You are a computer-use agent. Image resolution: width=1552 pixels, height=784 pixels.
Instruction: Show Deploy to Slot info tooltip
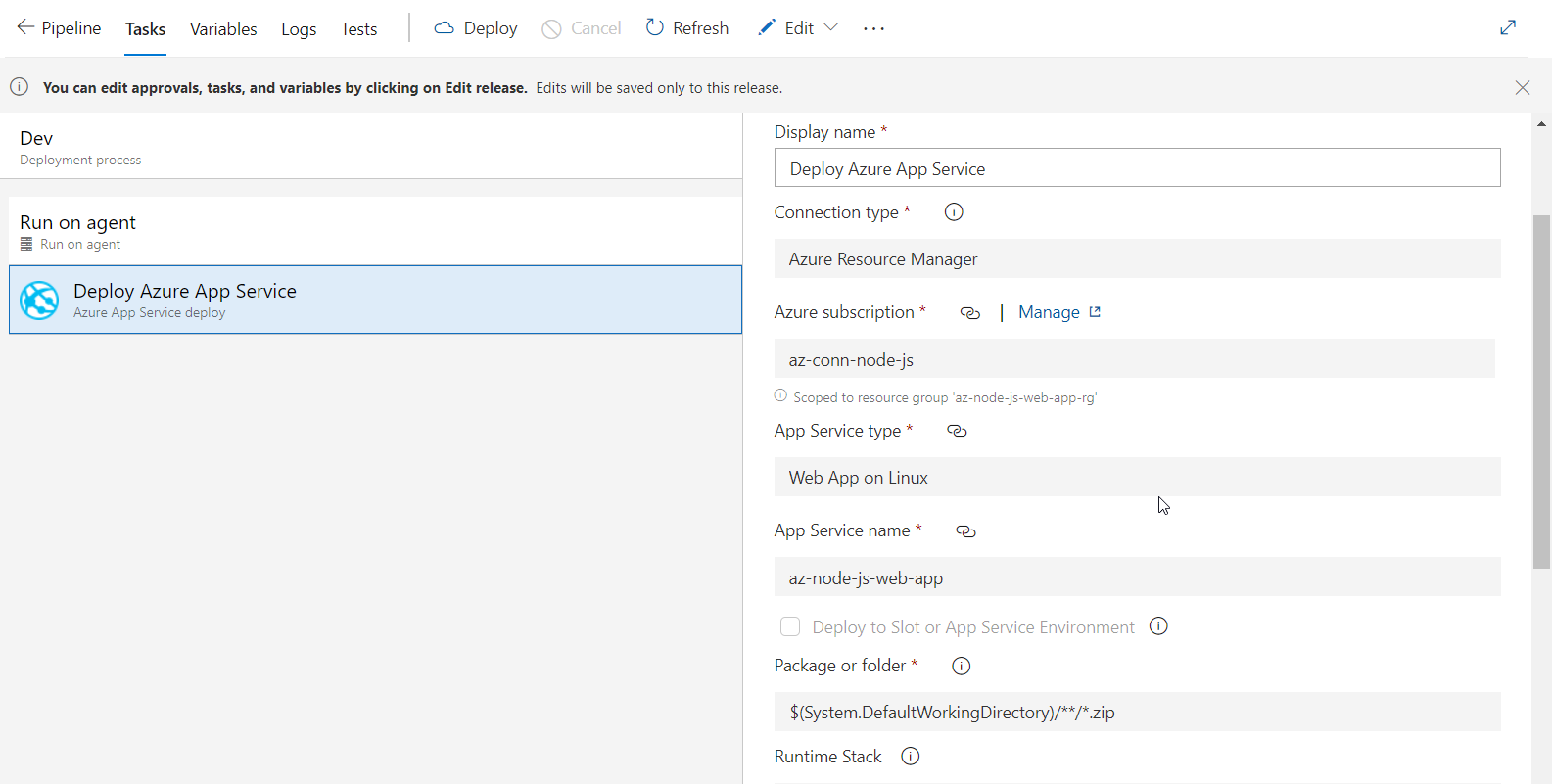(x=1158, y=626)
